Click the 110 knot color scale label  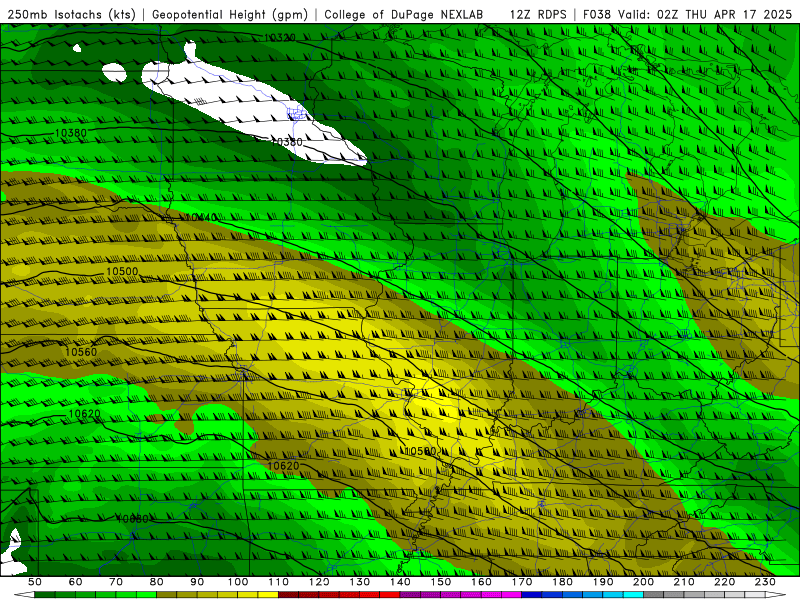(x=279, y=582)
